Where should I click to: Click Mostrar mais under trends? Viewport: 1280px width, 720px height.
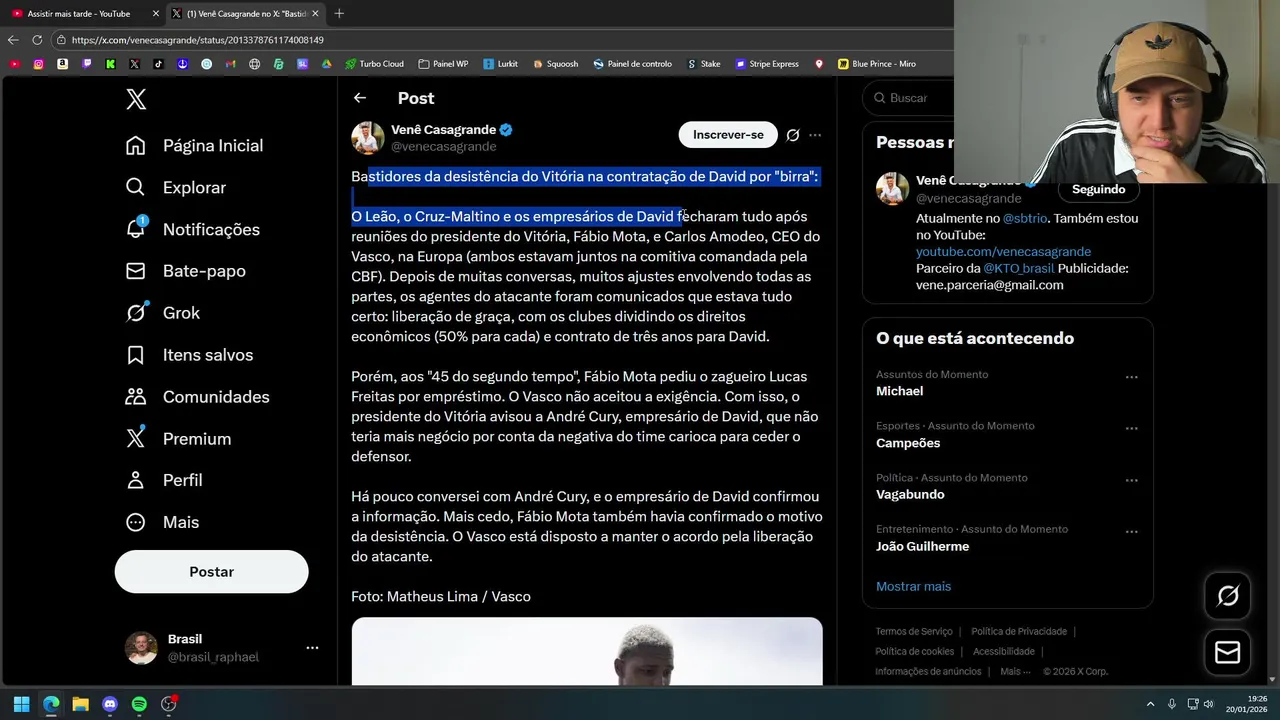pyautogui.click(x=913, y=587)
